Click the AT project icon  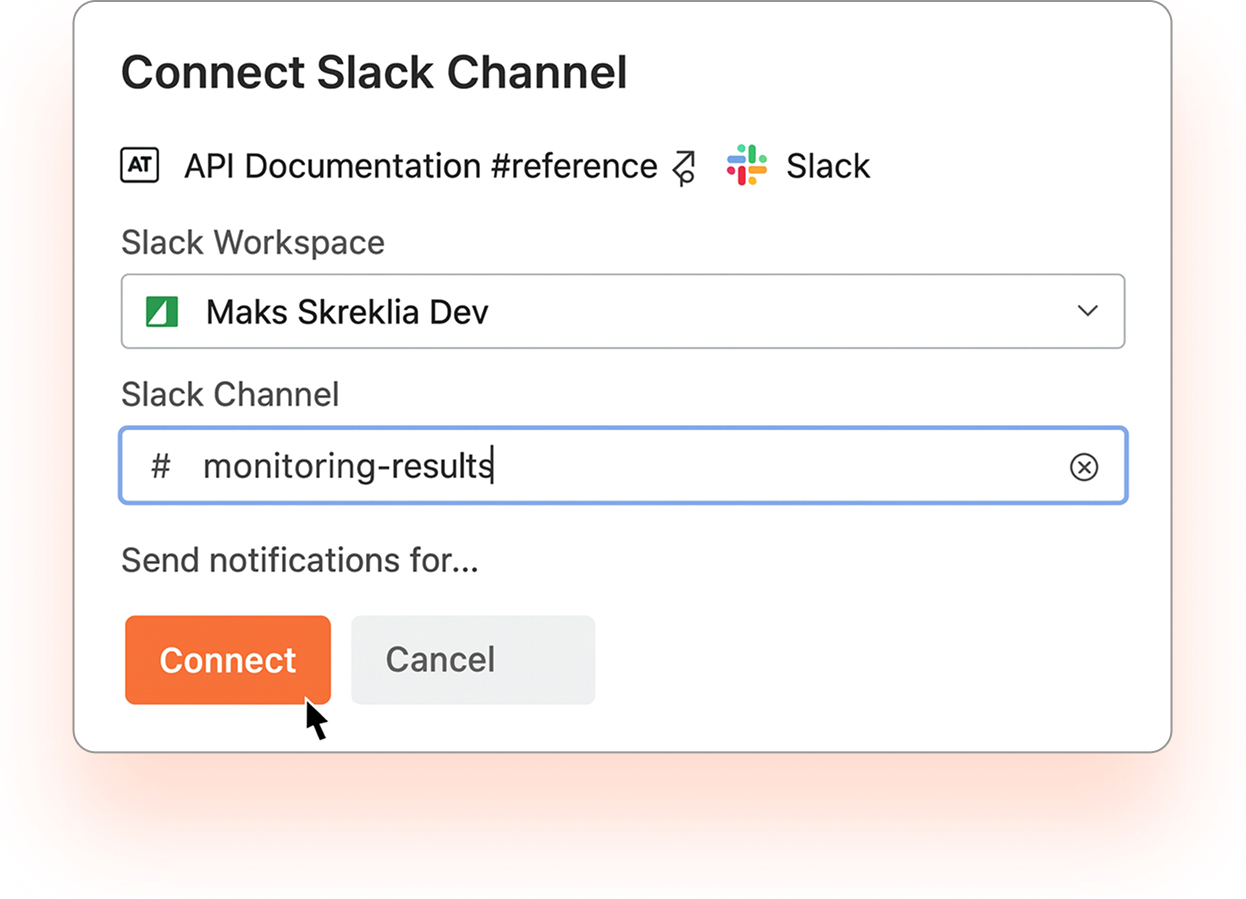tap(140, 165)
